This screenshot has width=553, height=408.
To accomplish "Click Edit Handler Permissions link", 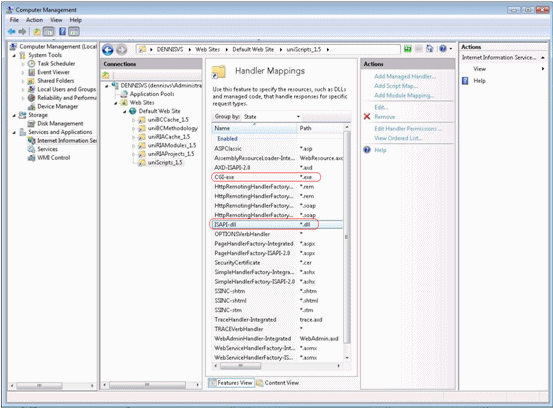I will (x=408, y=129).
